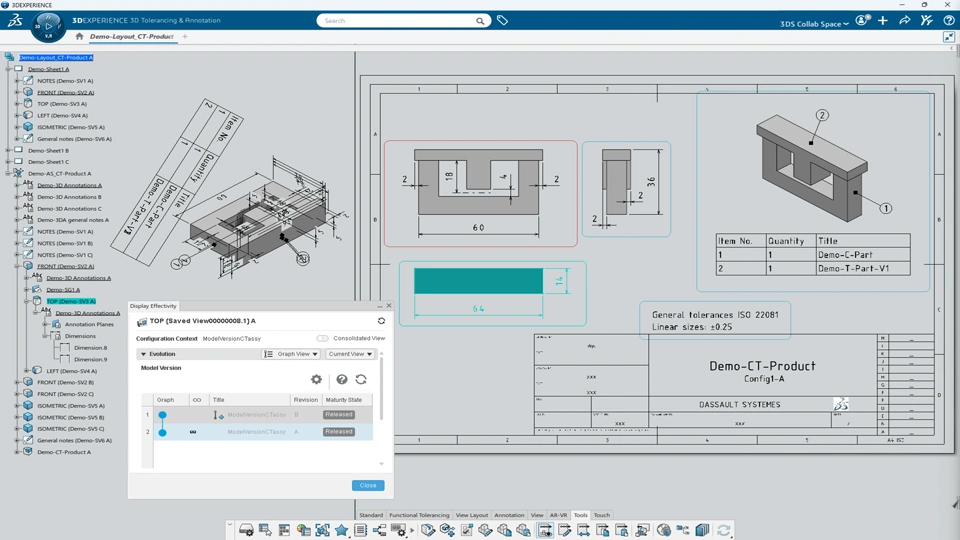Expand the immersive view icon top right
Image resolution: width=960 pixels, height=540 pixels.
pos(948,37)
